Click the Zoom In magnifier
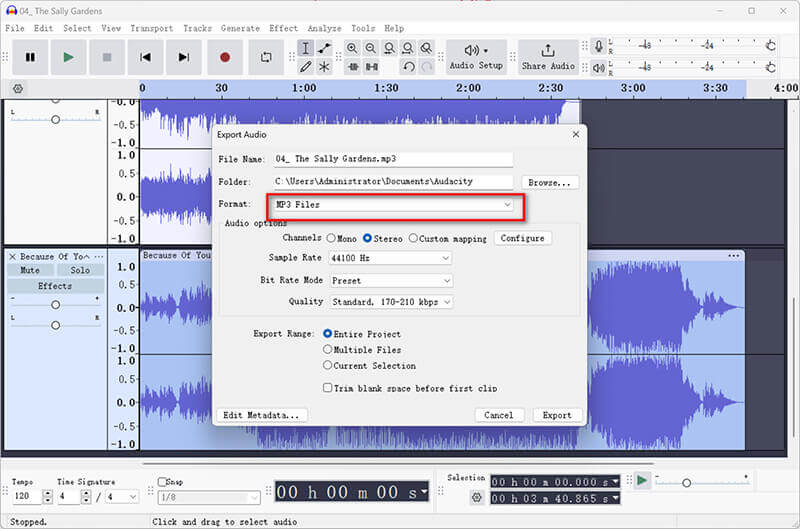The image size is (800, 529). (x=352, y=48)
